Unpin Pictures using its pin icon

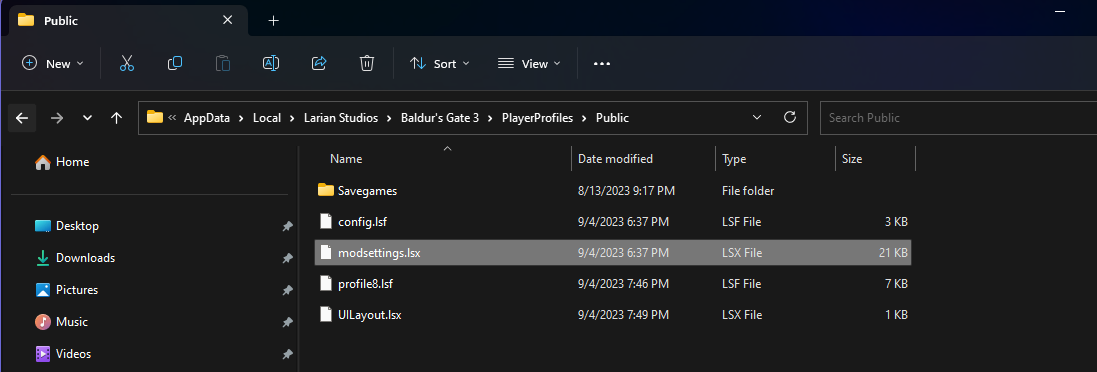pos(287,290)
